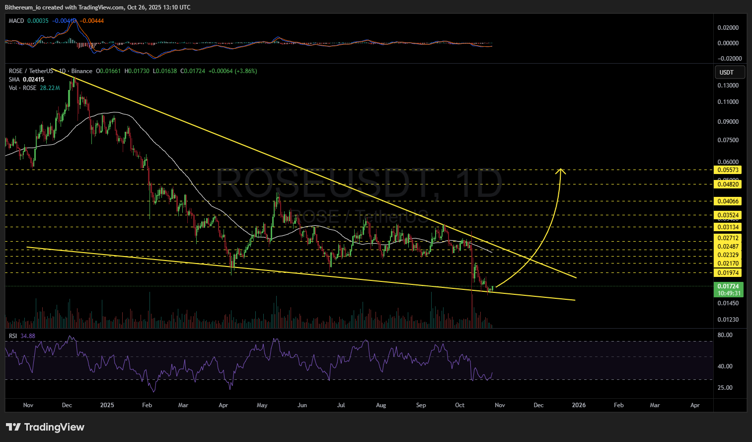Click the Oct label on time axis
752x442 pixels.
[459, 408]
